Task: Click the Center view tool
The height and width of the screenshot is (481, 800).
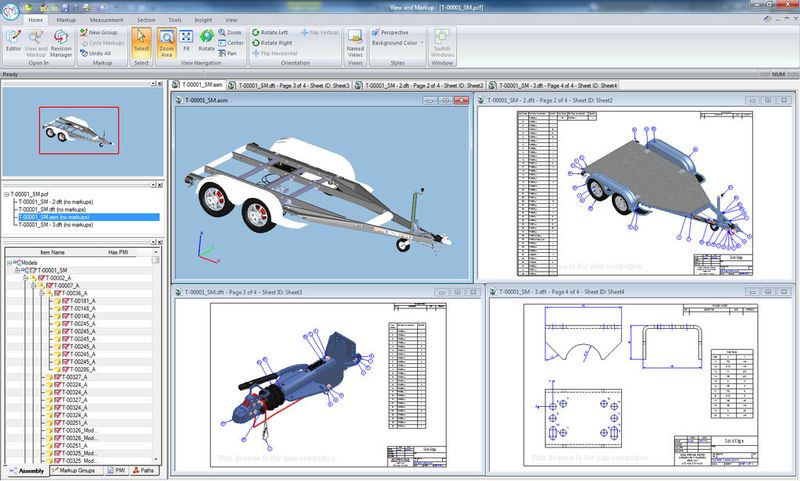Action: pos(231,43)
